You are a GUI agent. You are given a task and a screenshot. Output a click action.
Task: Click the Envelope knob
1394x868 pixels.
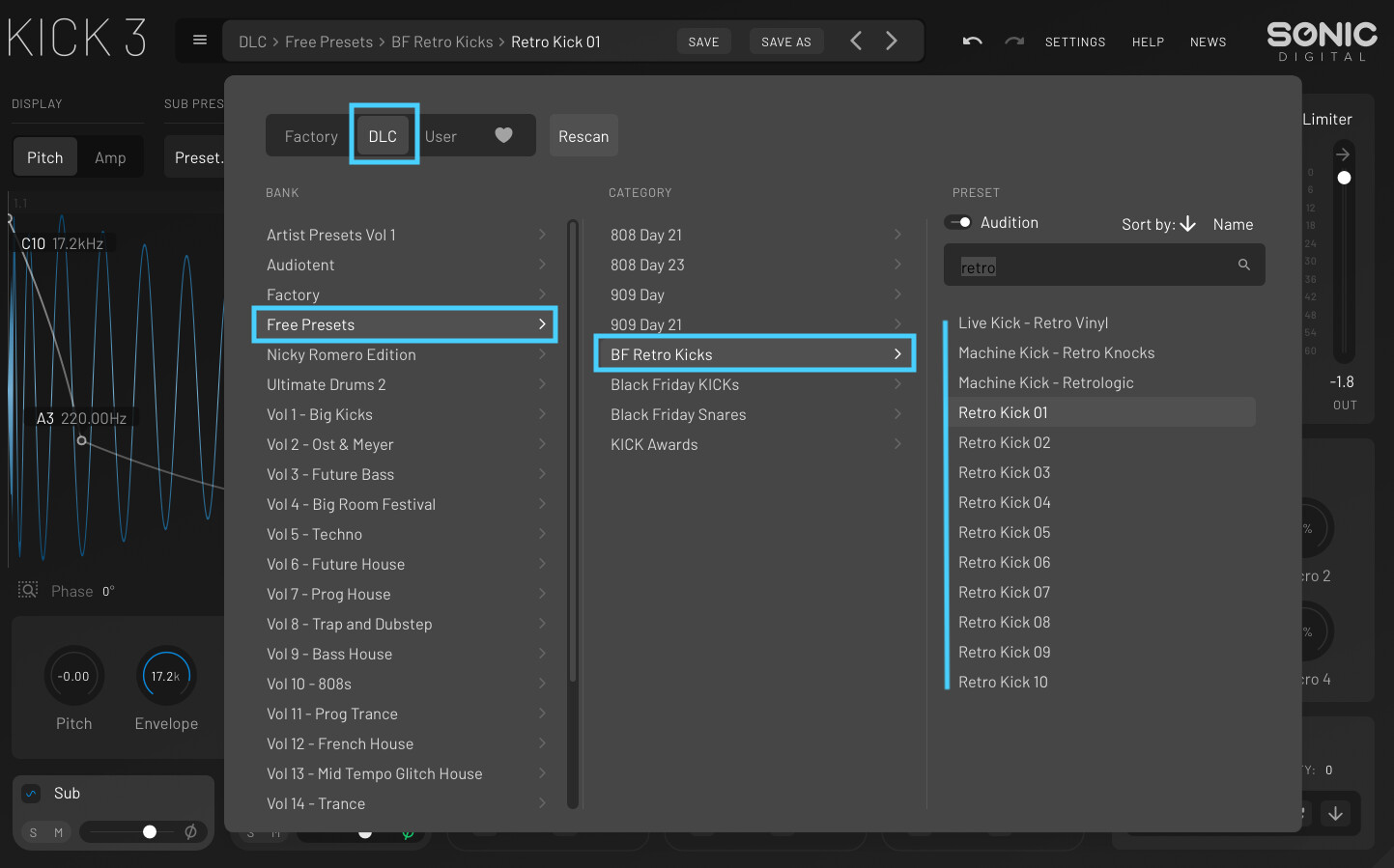click(x=166, y=676)
